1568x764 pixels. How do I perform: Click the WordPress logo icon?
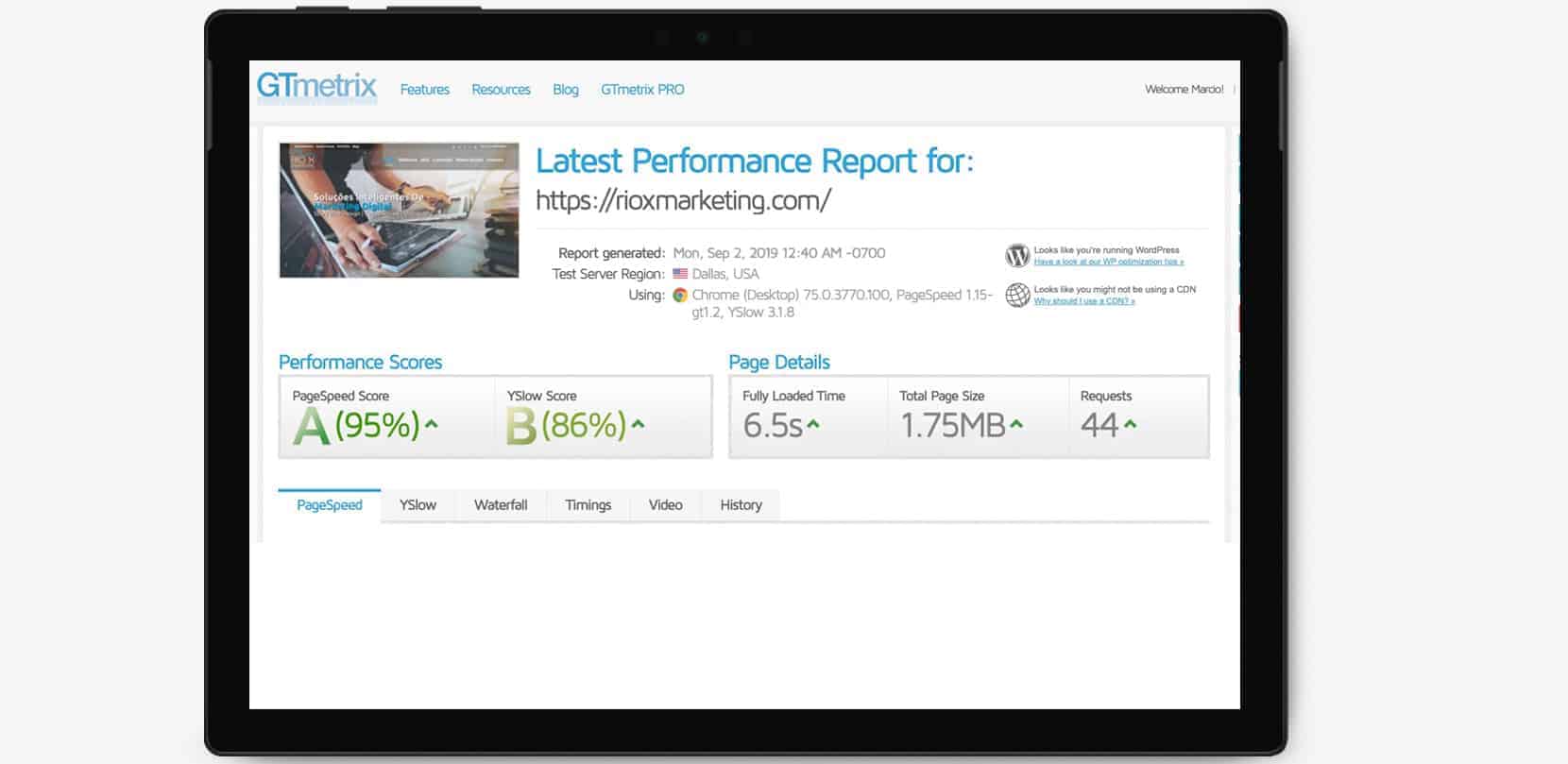click(x=1017, y=256)
